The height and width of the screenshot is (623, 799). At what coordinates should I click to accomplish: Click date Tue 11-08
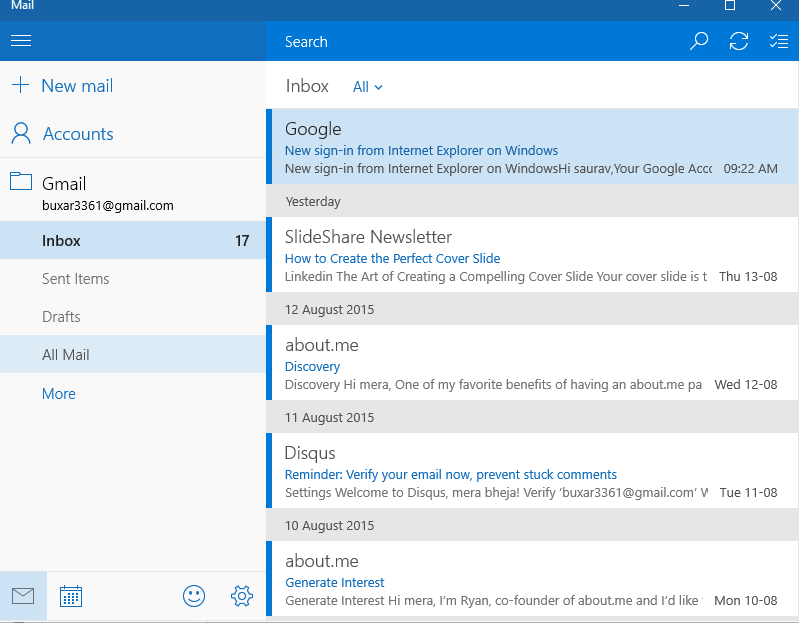click(749, 493)
